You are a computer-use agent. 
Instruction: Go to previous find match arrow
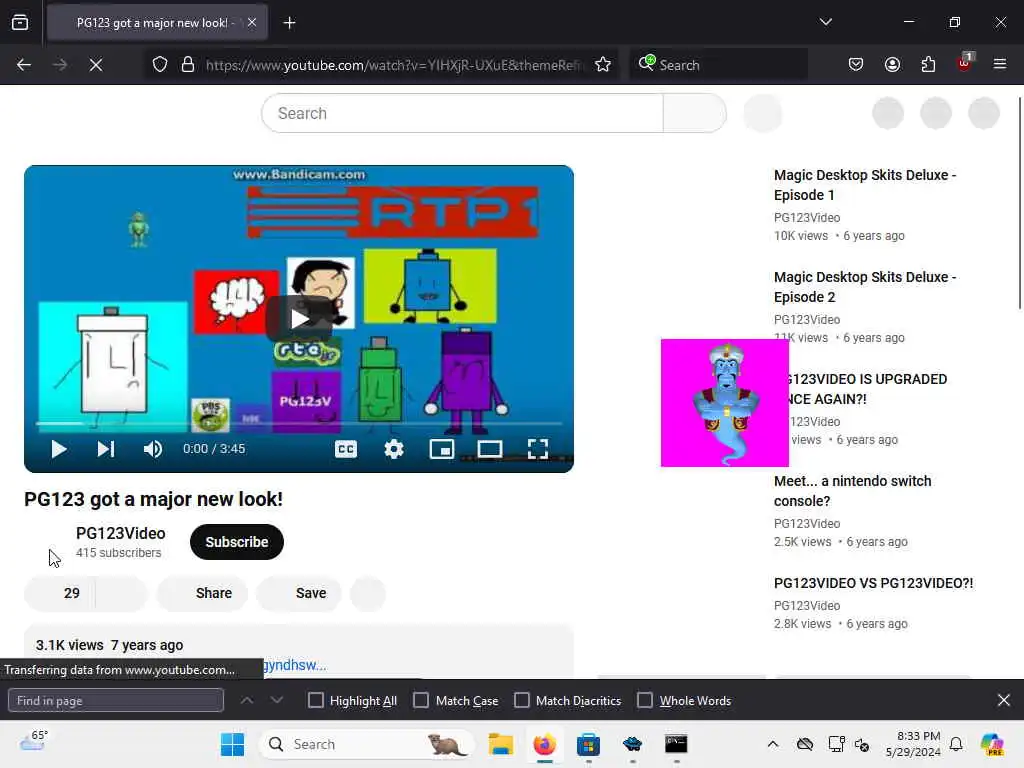click(247, 700)
